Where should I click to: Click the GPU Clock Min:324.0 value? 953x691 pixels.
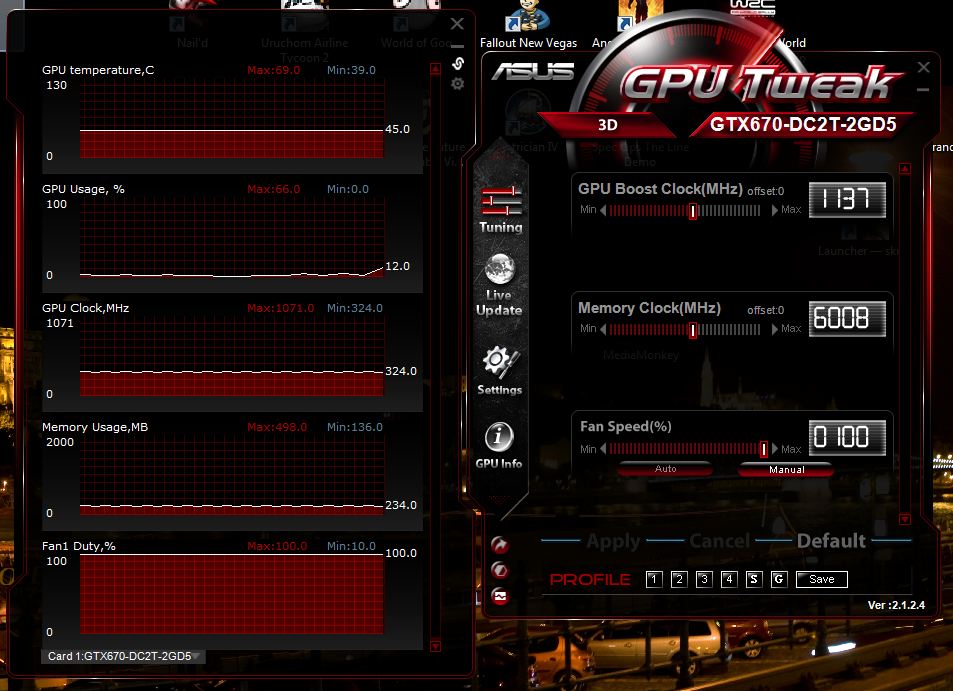point(355,308)
